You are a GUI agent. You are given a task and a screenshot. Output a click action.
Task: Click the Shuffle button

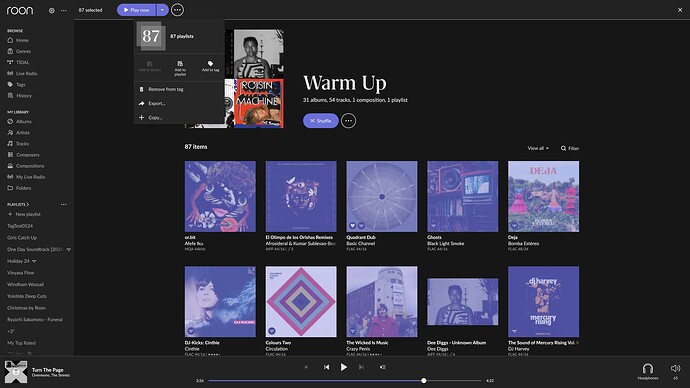(x=321, y=121)
